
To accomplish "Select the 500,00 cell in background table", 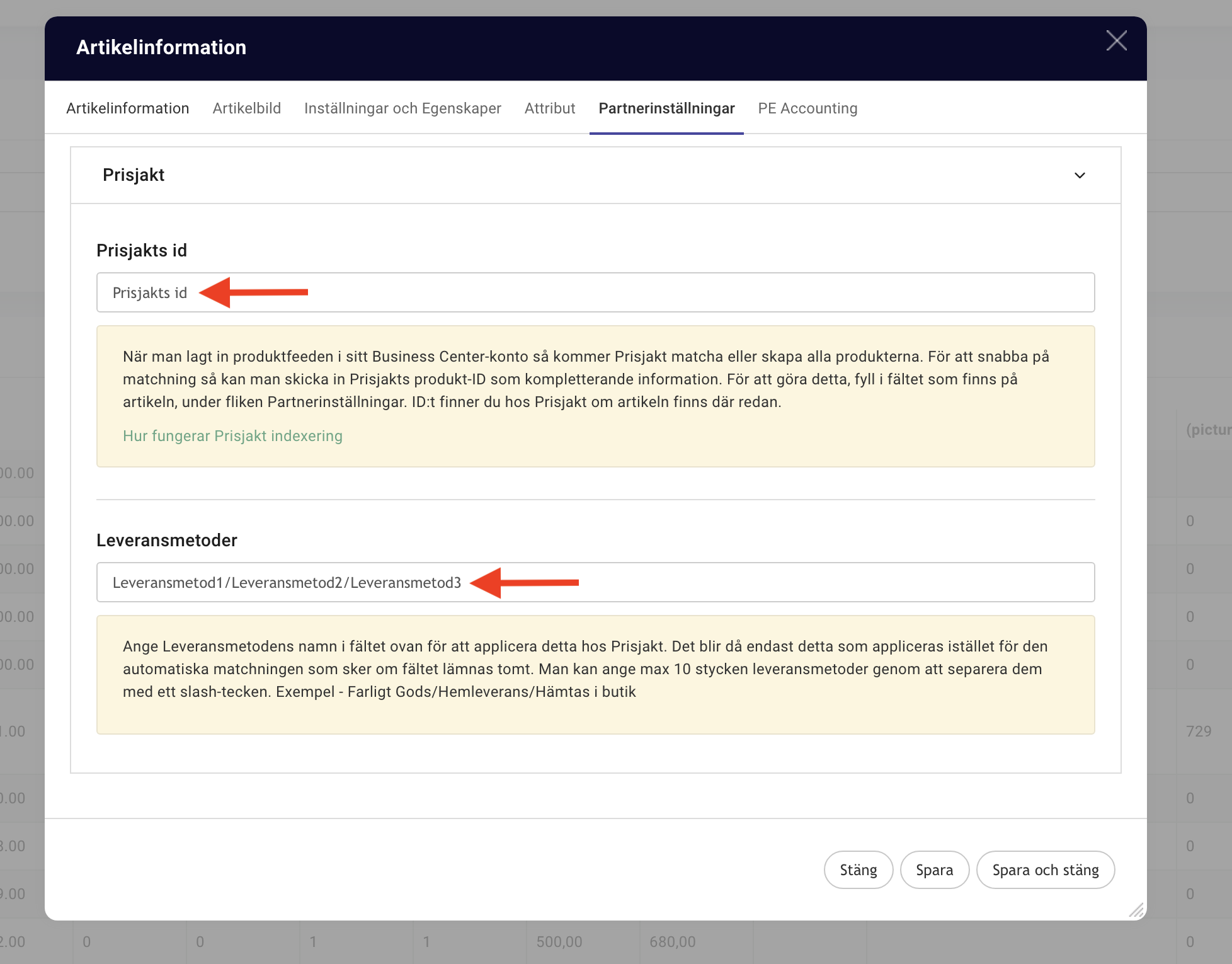I will tap(559, 942).
